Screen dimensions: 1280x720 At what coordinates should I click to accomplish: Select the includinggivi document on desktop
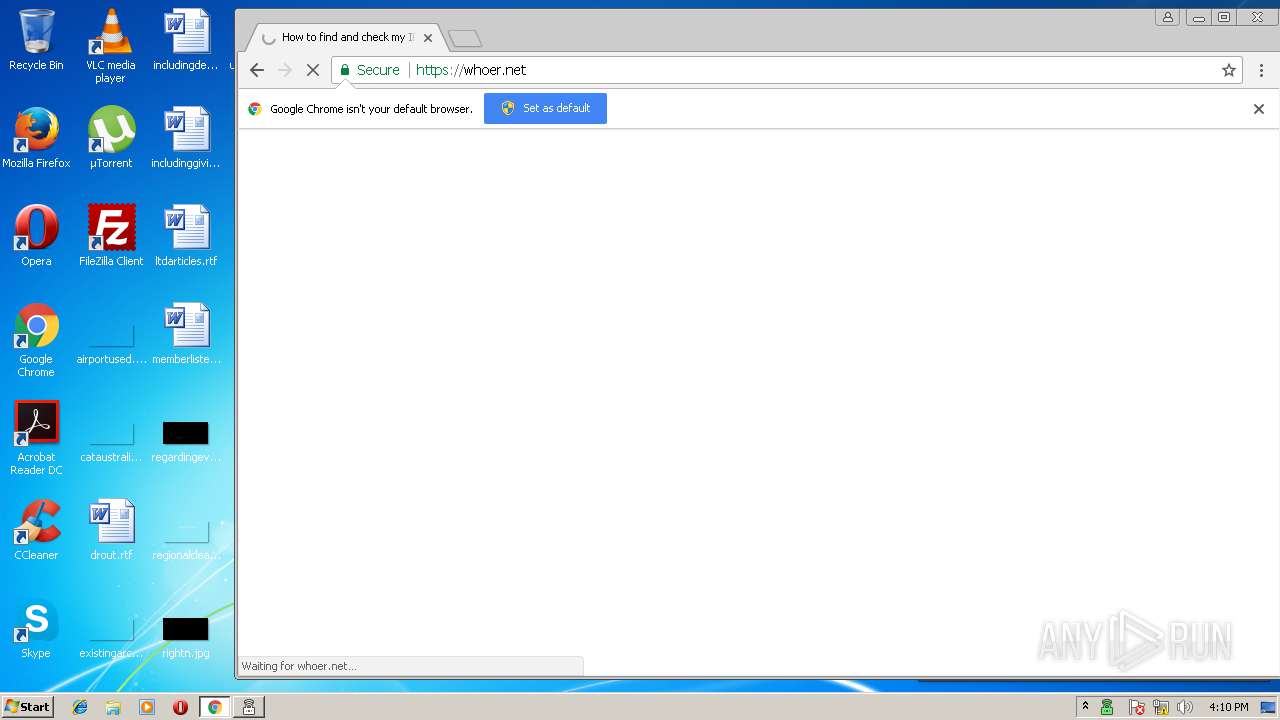[x=186, y=138]
